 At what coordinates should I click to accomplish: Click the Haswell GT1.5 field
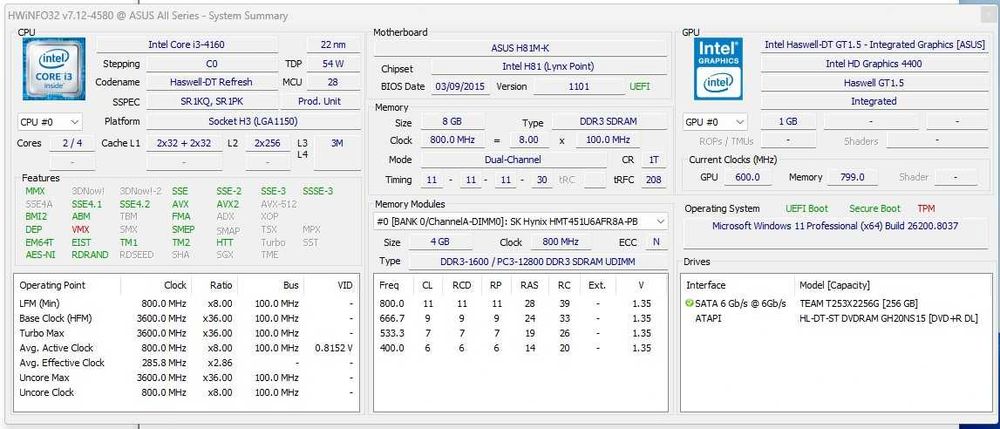[874, 83]
